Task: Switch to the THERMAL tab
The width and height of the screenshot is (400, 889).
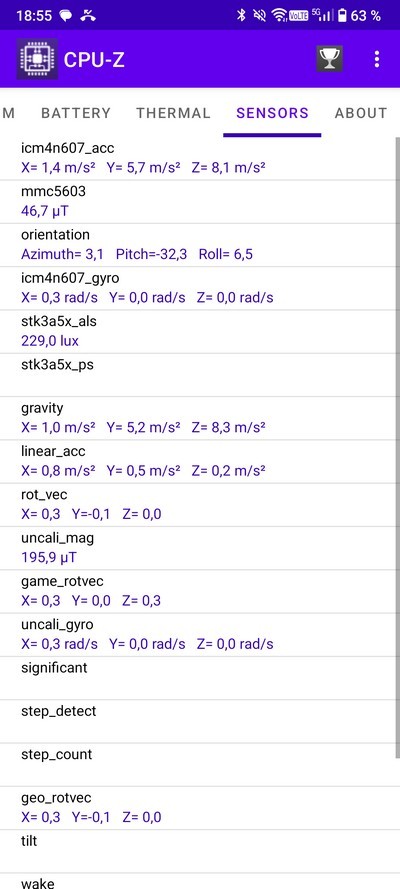Action: [x=173, y=113]
